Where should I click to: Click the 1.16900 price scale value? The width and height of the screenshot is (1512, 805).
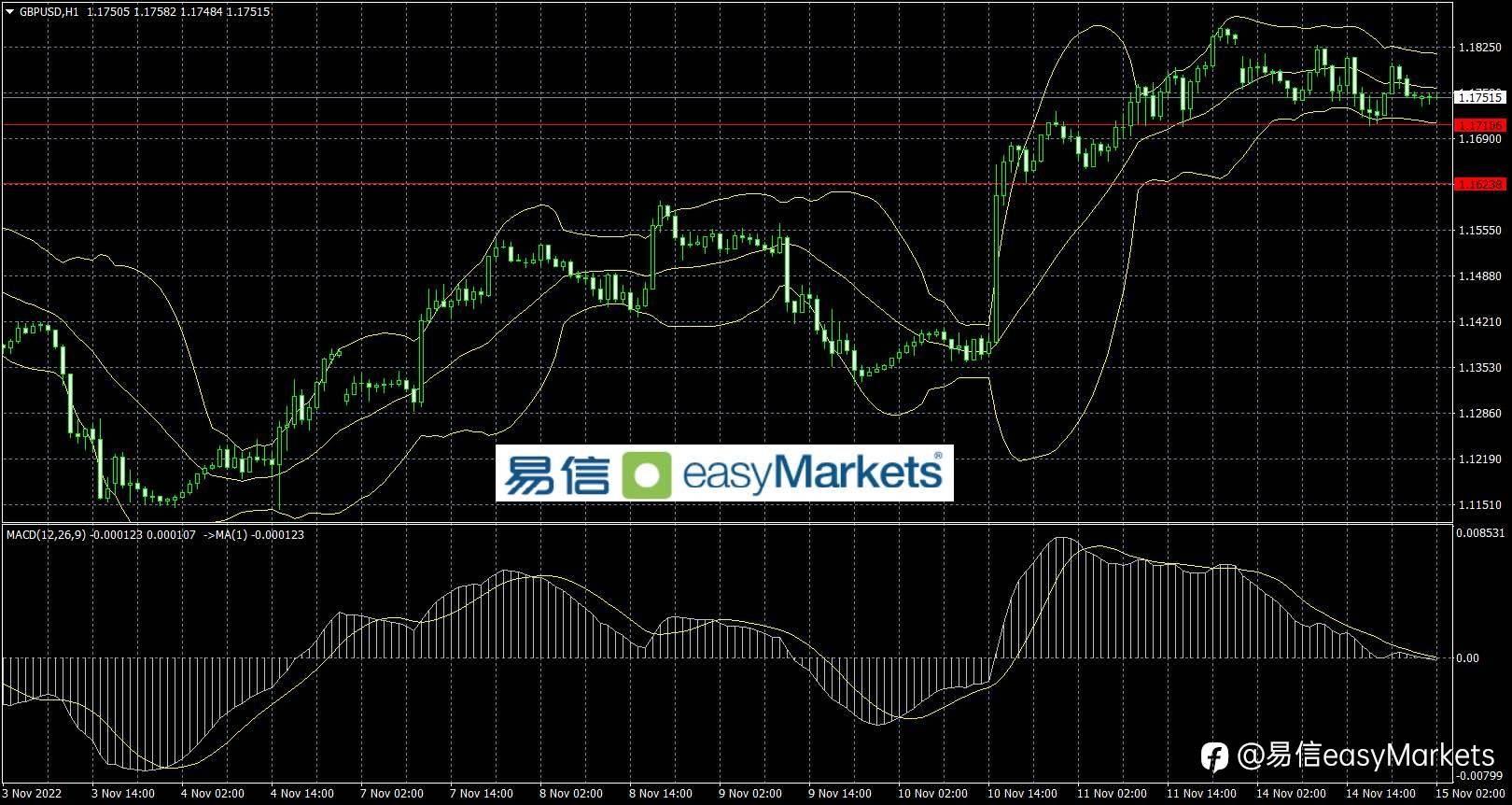click(x=1479, y=138)
